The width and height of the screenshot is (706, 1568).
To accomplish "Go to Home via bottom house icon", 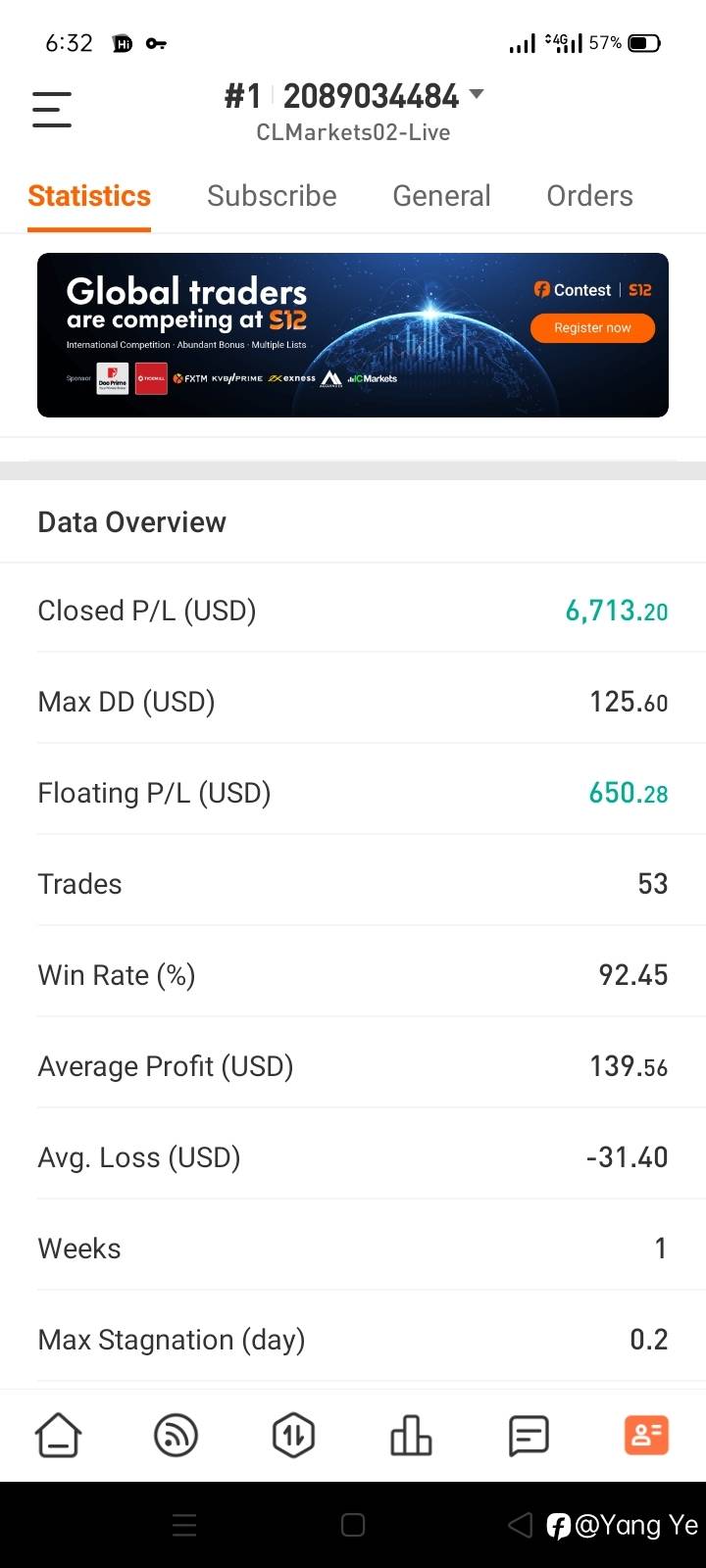I will 59,1436.
